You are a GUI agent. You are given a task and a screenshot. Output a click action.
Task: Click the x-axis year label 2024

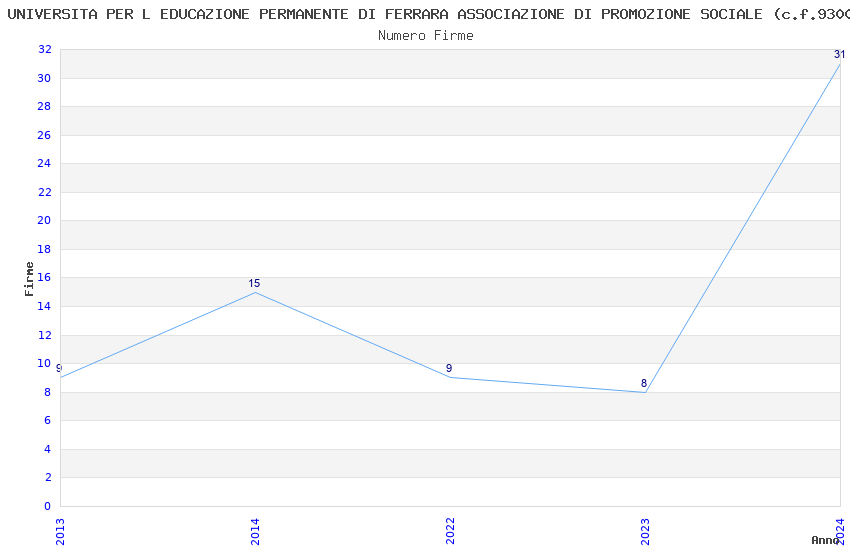(x=840, y=532)
